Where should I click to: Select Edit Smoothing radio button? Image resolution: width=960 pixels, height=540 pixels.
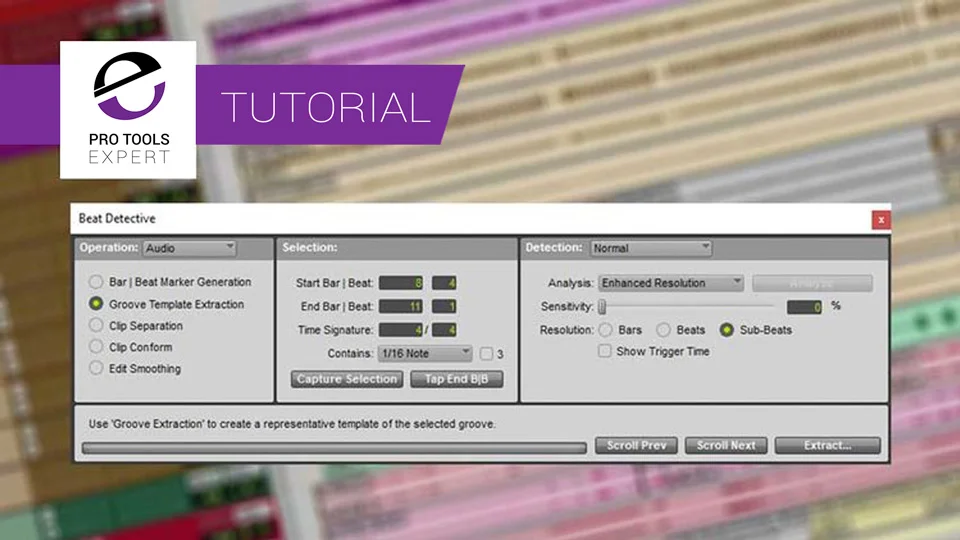pos(96,369)
